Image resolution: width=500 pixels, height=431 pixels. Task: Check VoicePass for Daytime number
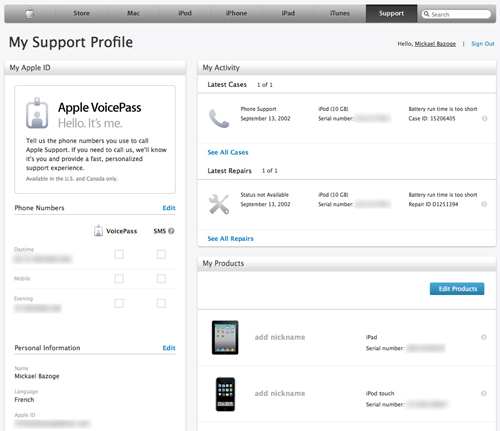tap(119, 254)
